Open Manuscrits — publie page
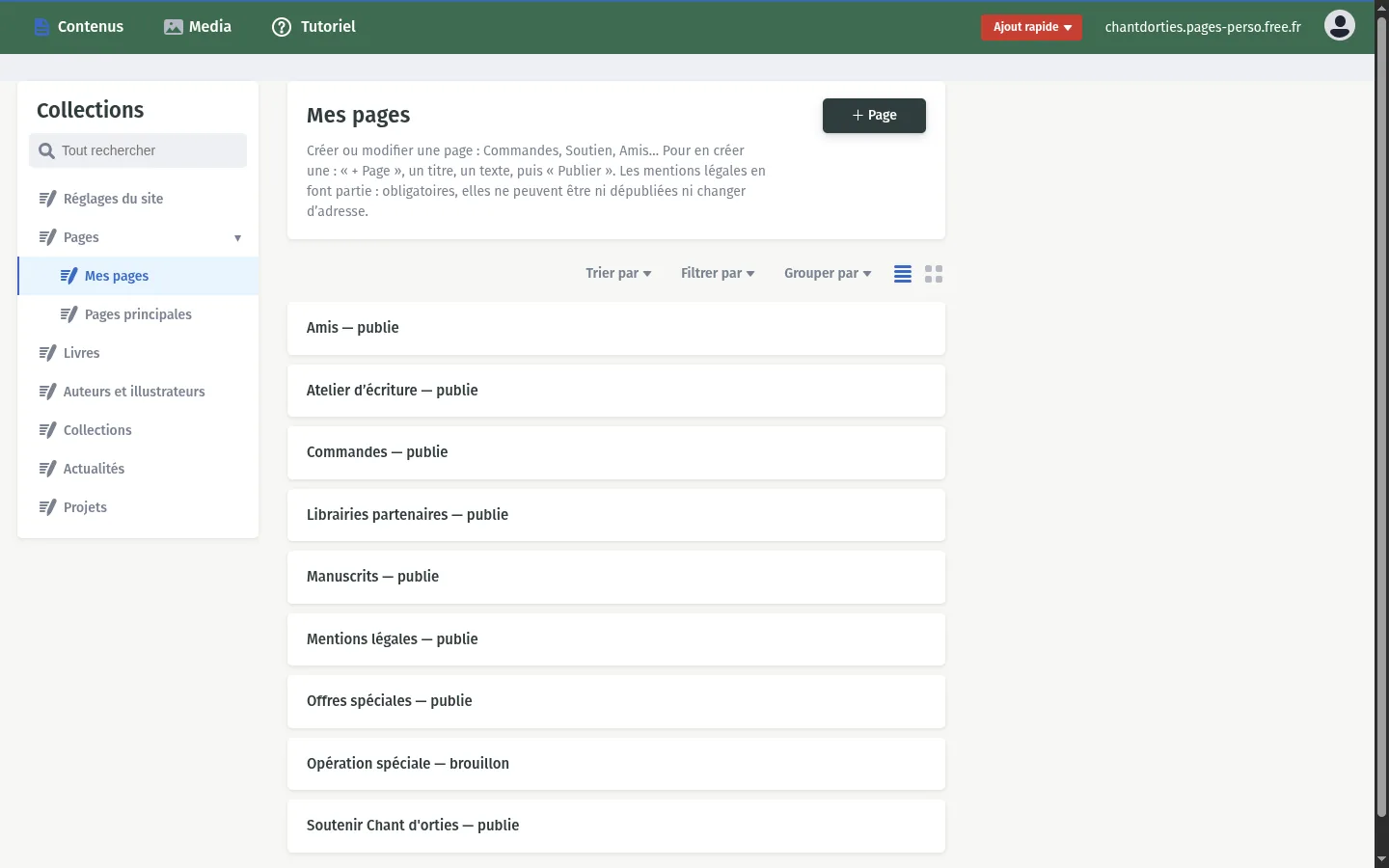1389x868 pixels. click(616, 577)
